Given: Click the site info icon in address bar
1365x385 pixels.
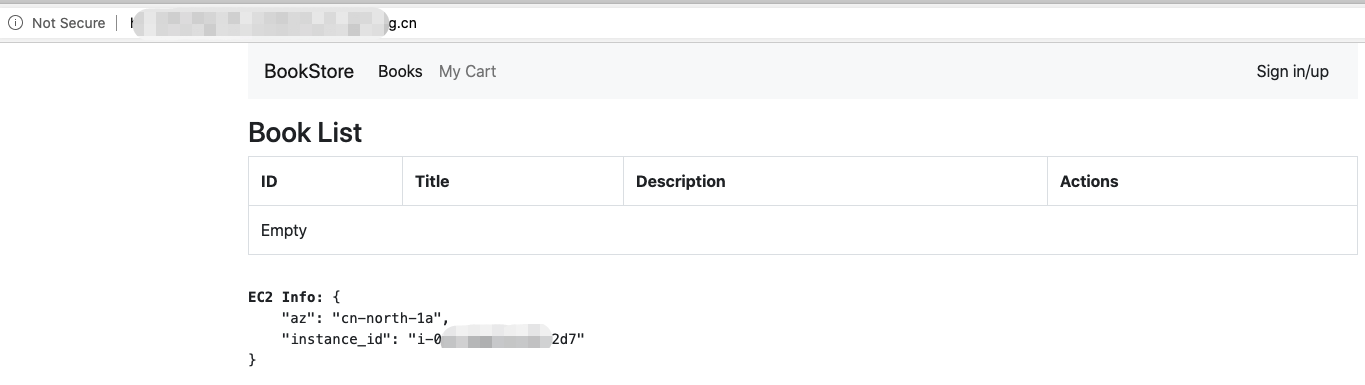Looking at the screenshot, I should [x=15, y=23].
